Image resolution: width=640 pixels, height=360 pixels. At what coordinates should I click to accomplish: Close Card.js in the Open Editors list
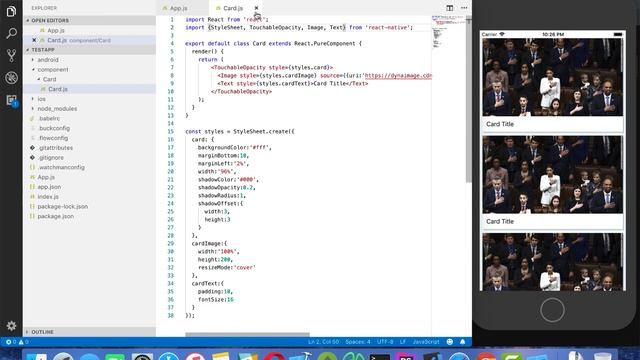pyautogui.click(x=34, y=40)
